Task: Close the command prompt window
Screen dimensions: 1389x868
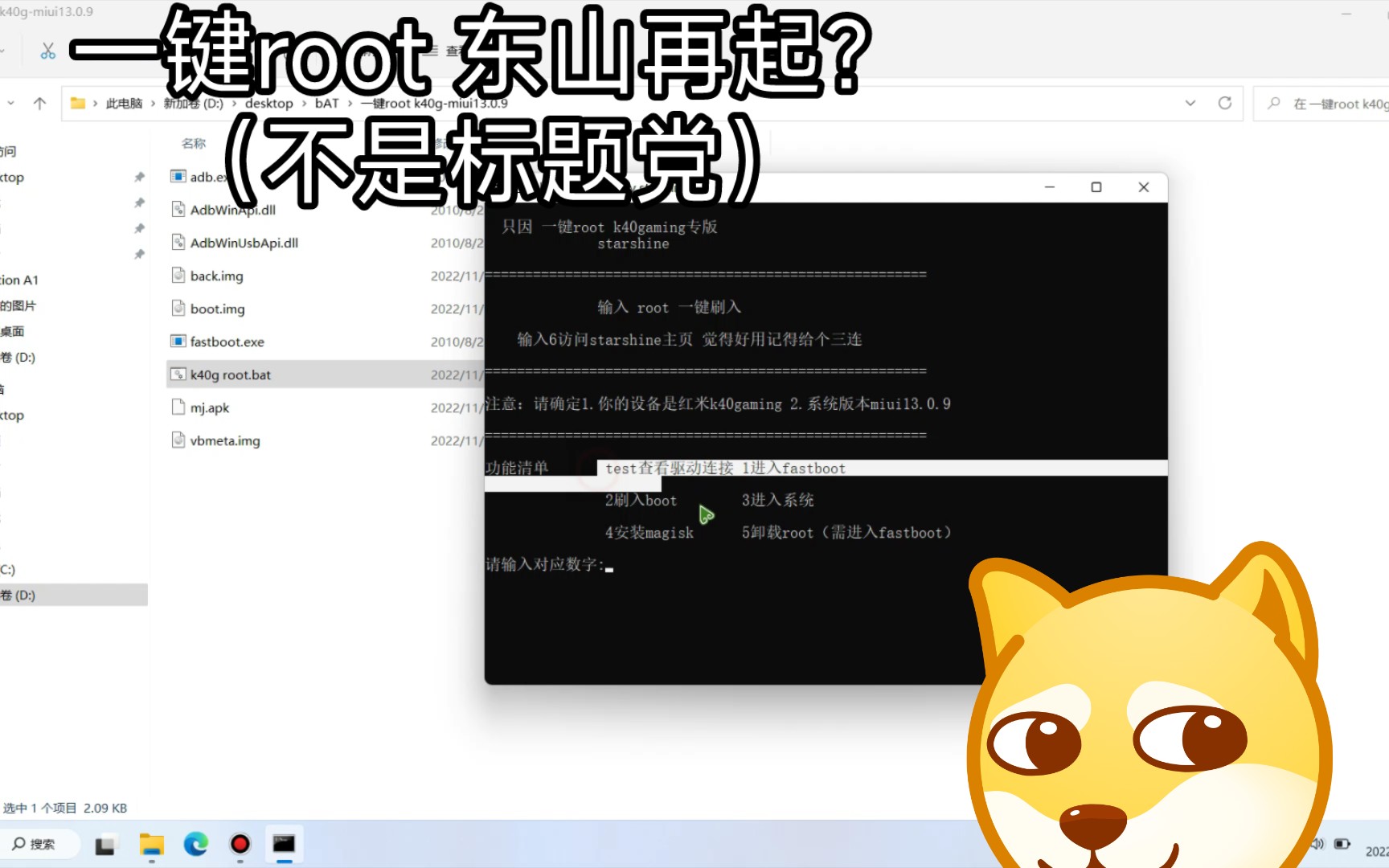Action: point(1144,187)
